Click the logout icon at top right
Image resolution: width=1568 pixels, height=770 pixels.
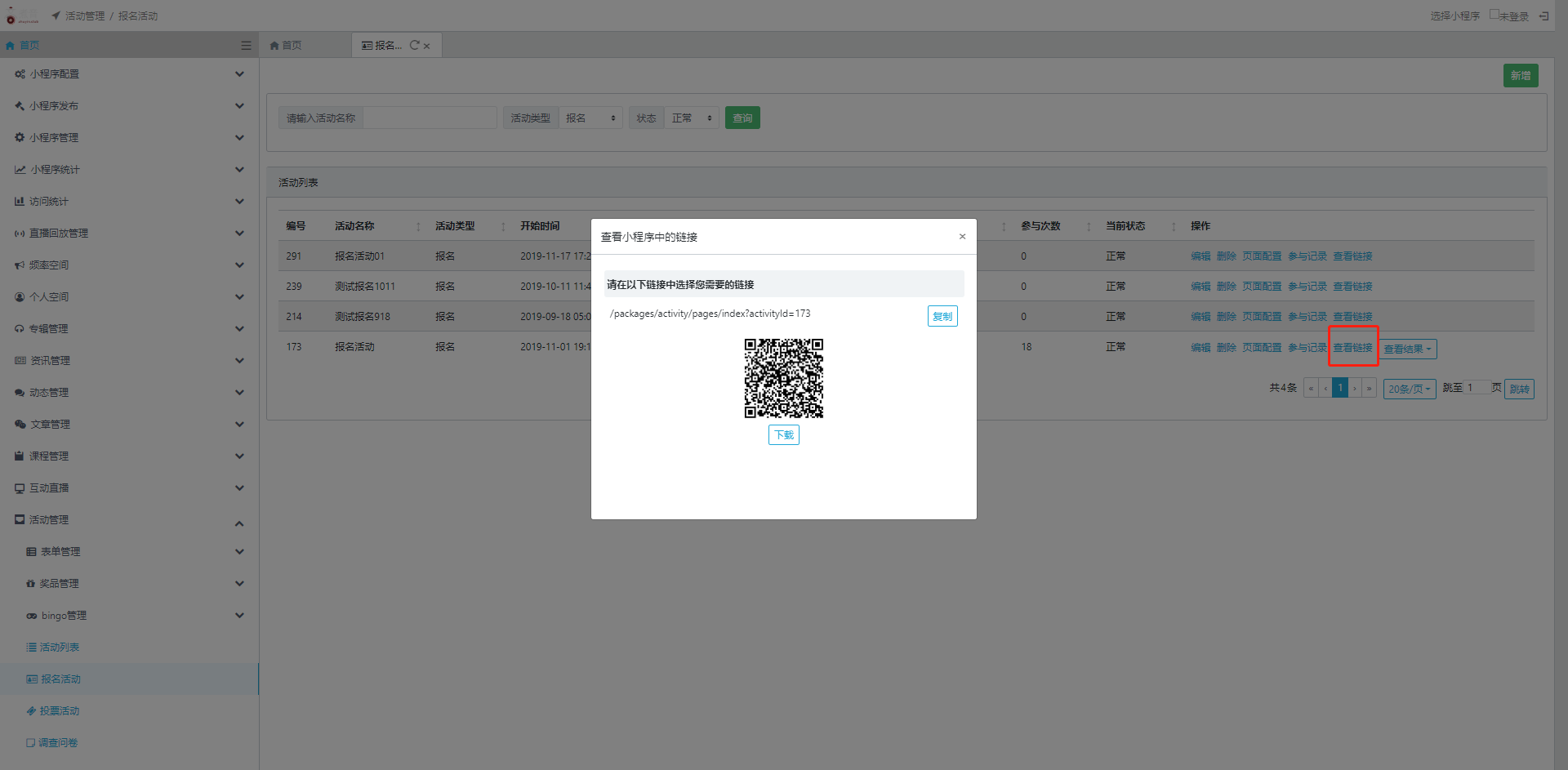click(1543, 16)
